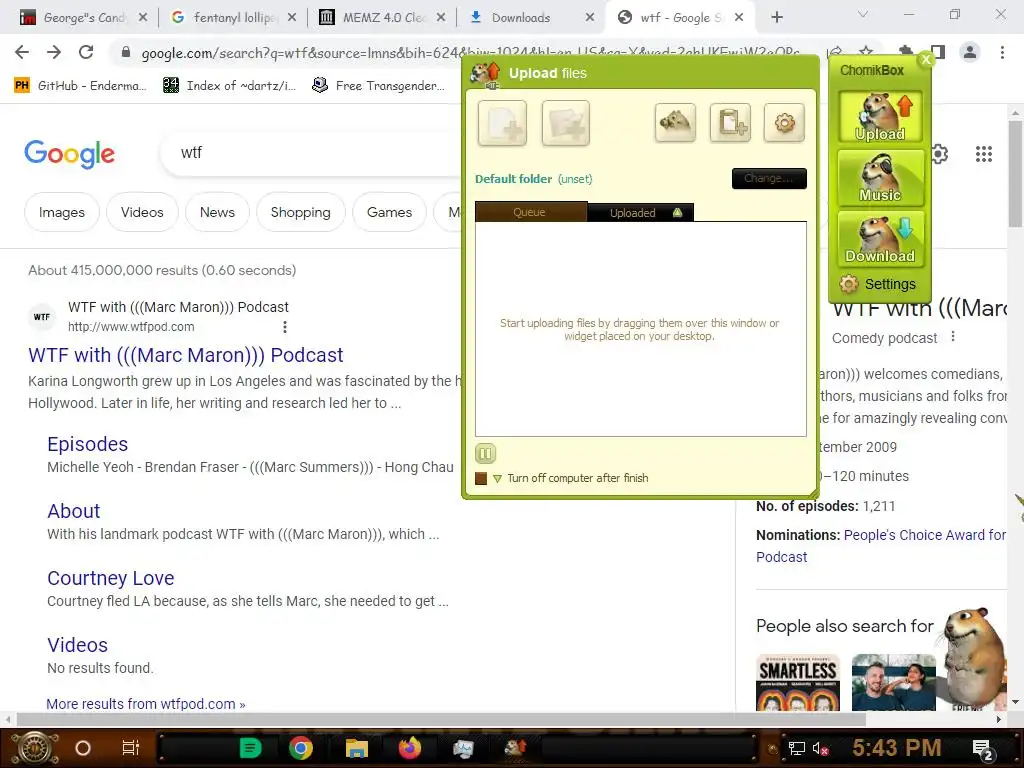Switch to George's Candy browser tab
Viewport: 1024px width, 768px height.
[84, 18]
